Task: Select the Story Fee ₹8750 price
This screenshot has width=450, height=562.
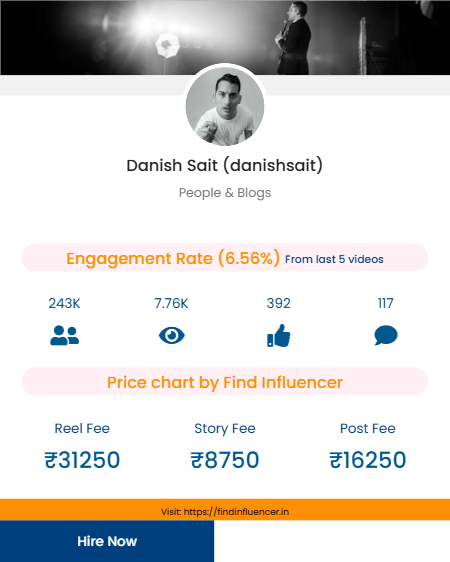Action: (x=225, y=460)
